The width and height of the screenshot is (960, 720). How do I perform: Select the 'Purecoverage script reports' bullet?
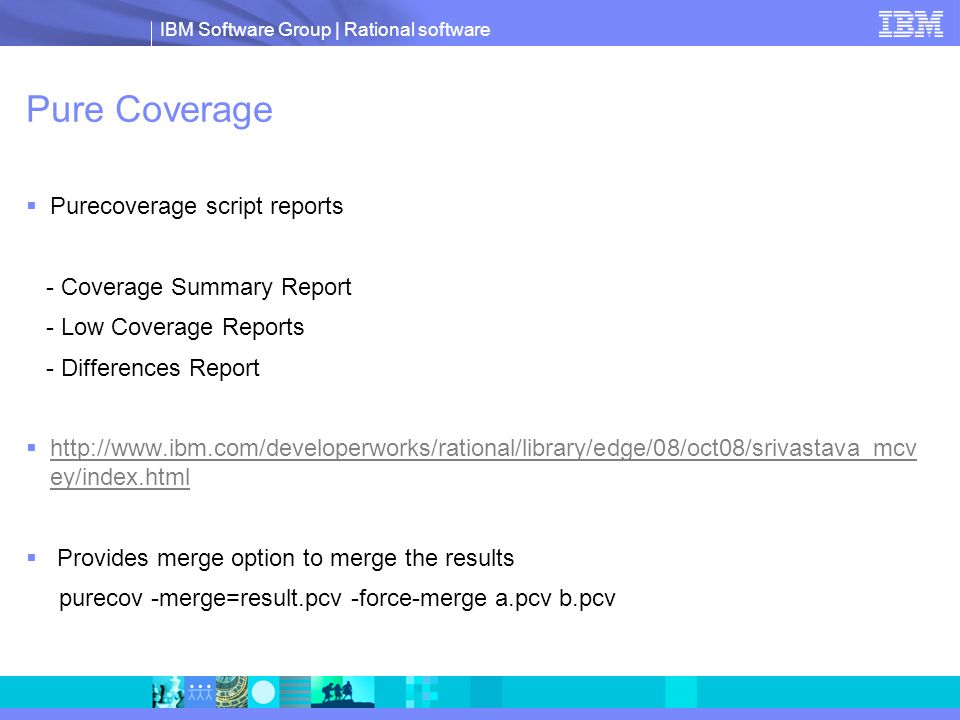coord(197,206)
